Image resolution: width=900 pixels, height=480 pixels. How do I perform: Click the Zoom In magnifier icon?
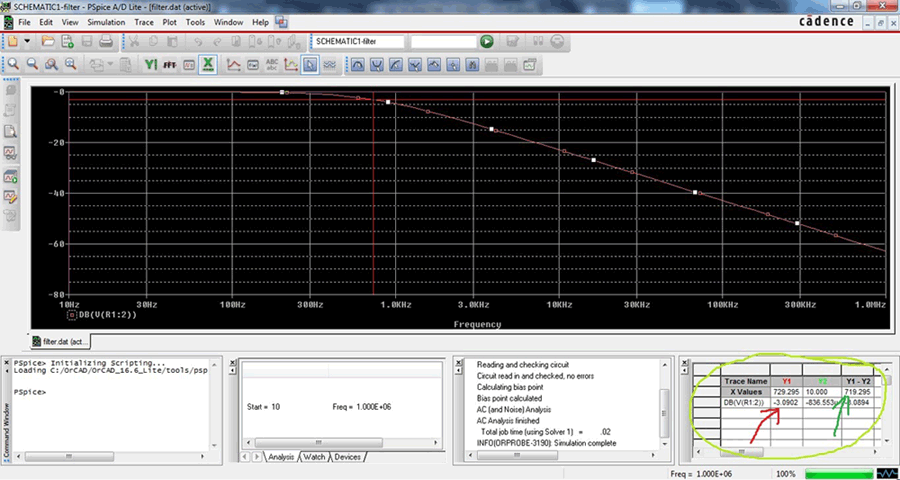tap(13, 65)
